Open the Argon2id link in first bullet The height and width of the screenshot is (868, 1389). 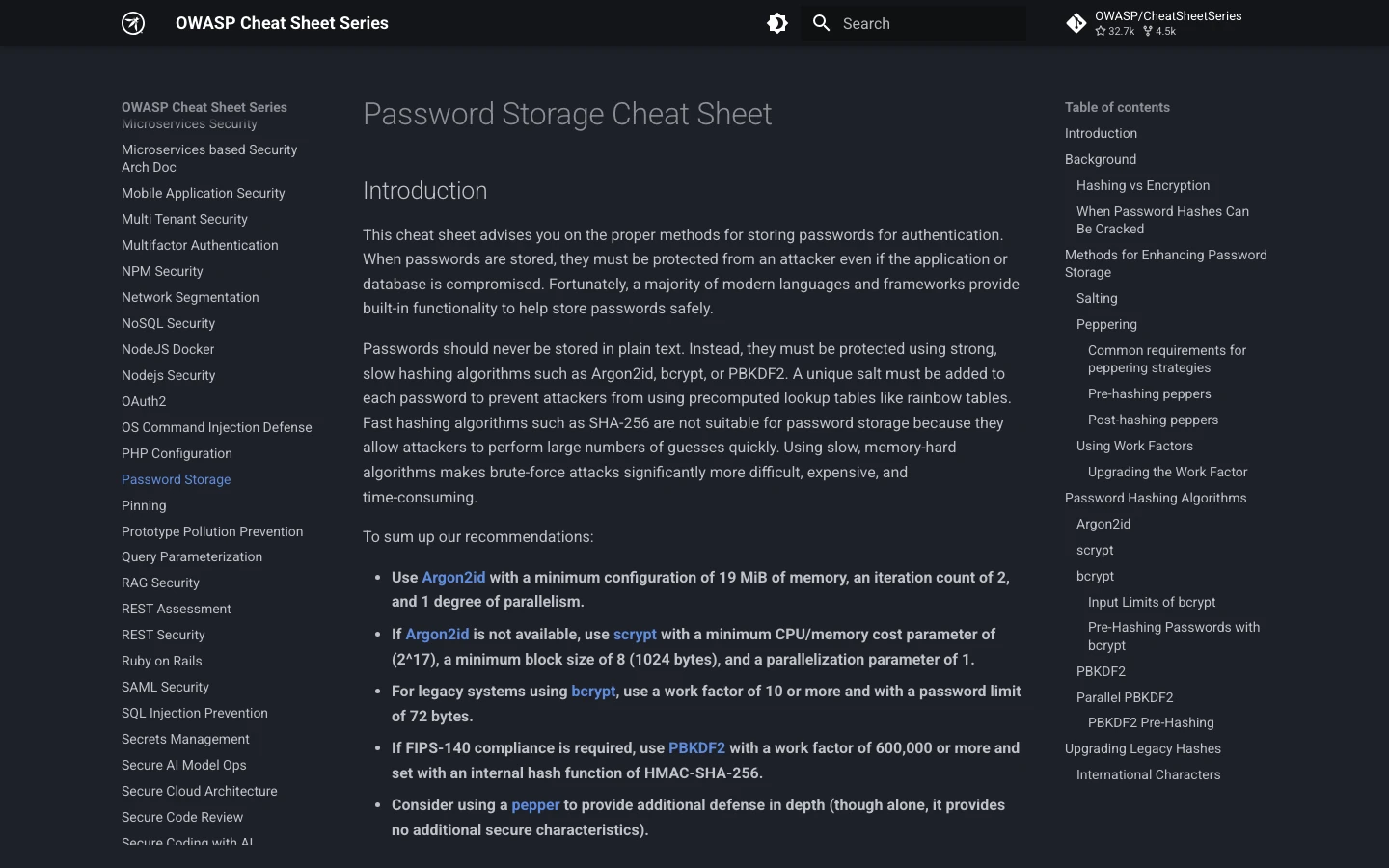pyautogui.click(x=453, y=577)
